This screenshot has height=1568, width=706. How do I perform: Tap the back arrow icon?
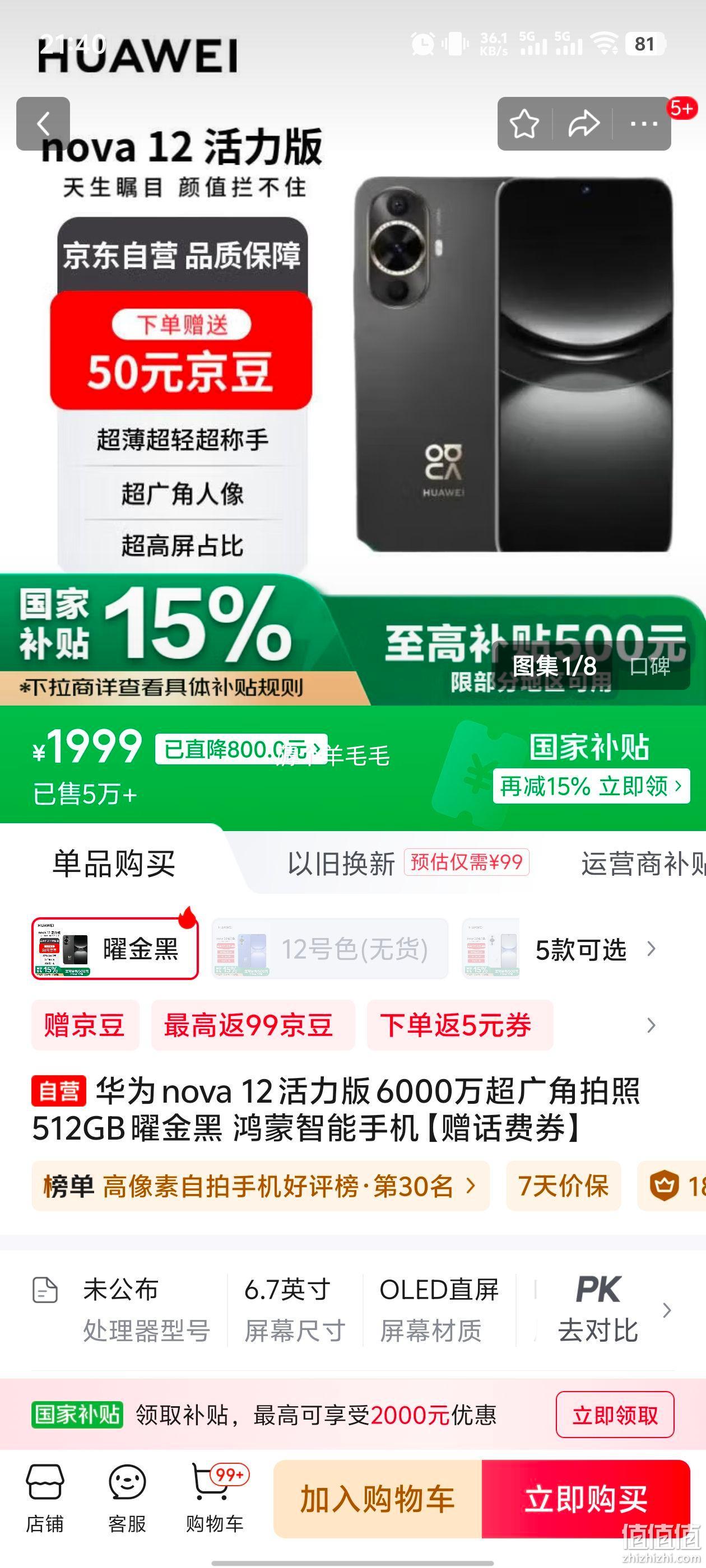[43, 124]
